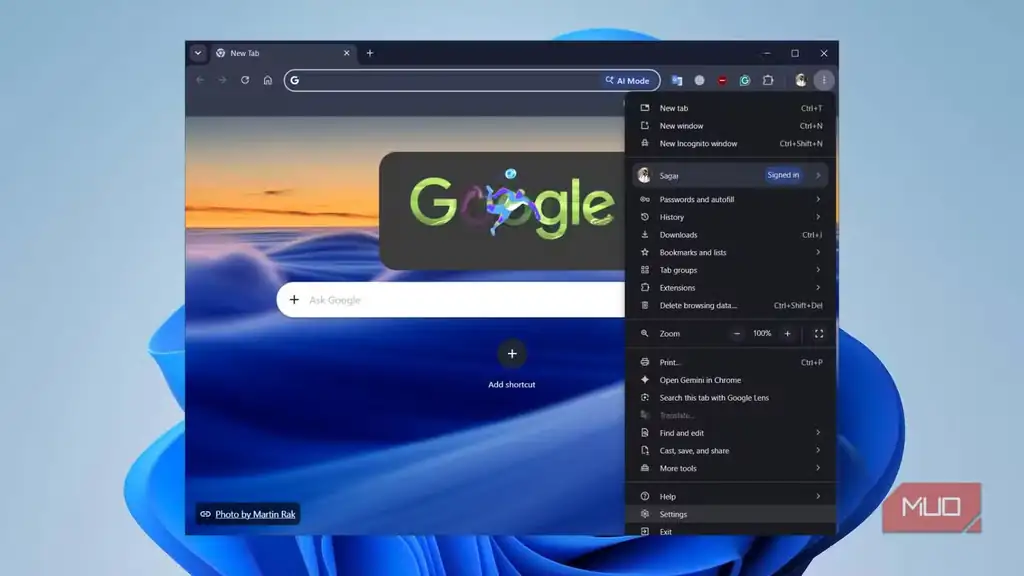This screenshot has height=576, width=1024.
Task: Choose Print from the menu
Action: coord(730,362)
